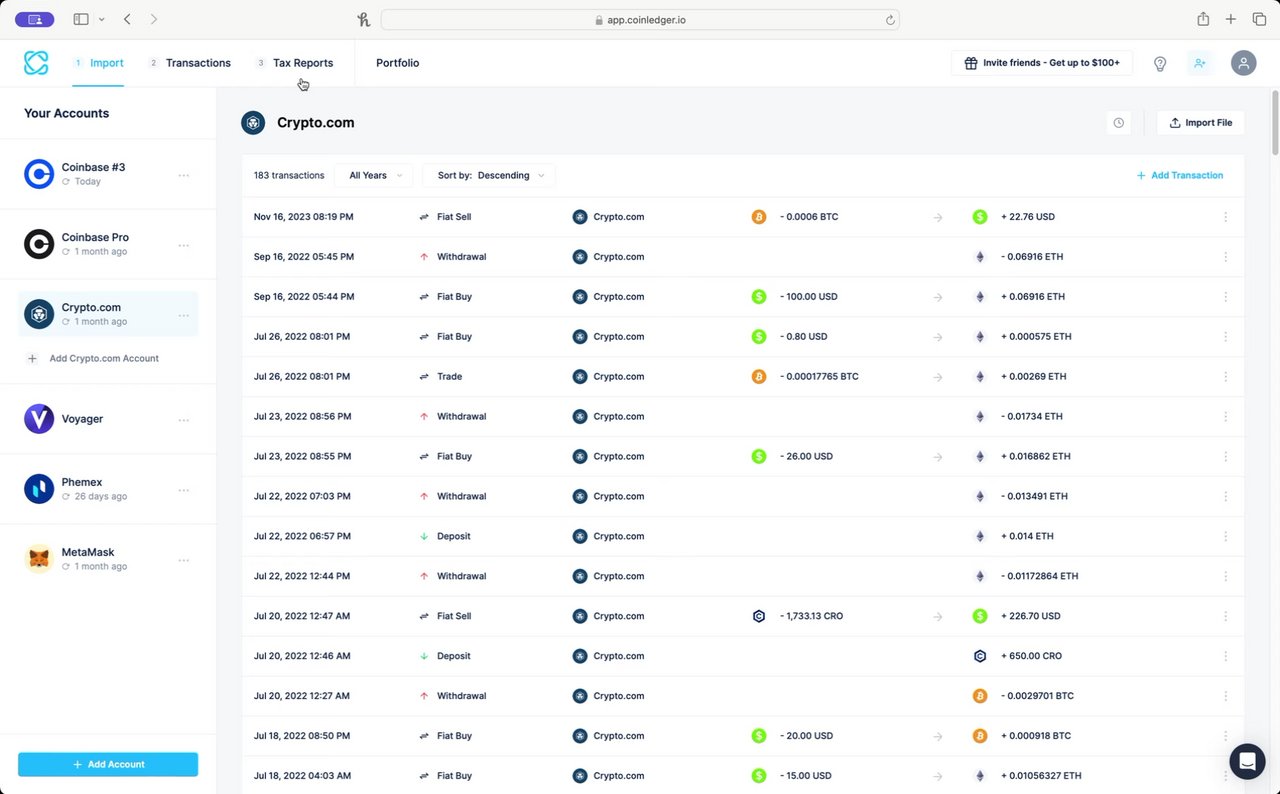1280x794 pixels.
Task: Open menu for Sep 16, 2022 05:45 PM withdrawal
Action: point(1226,257)
